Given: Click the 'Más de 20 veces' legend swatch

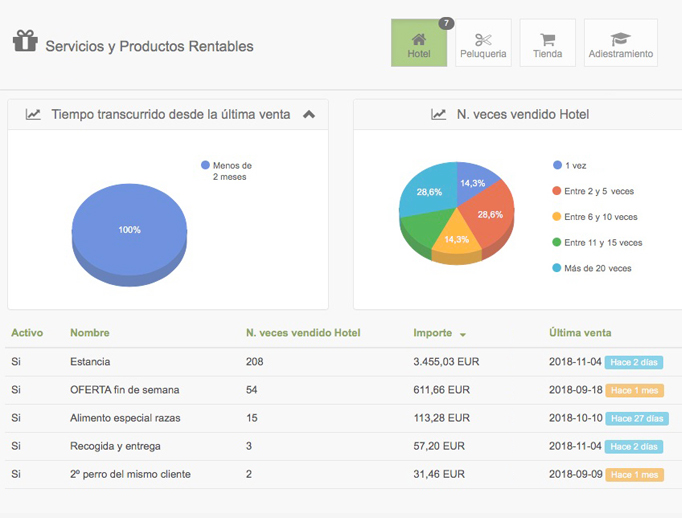Looking at the screenshot, I should coord(557,268).
